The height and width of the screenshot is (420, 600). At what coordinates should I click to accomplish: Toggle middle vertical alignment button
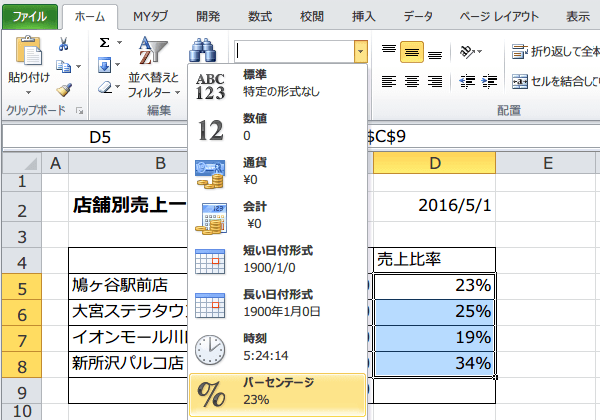[411, 51]
